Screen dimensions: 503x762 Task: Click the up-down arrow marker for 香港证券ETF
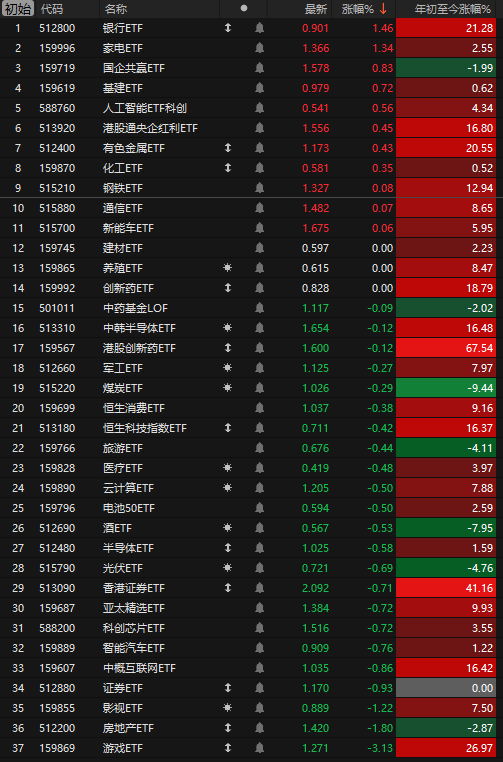click(x=227, y=588)
